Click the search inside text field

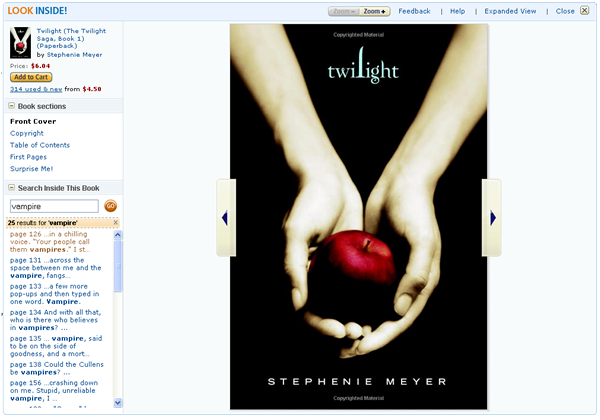pyautogui.click(x=54, y=206)
